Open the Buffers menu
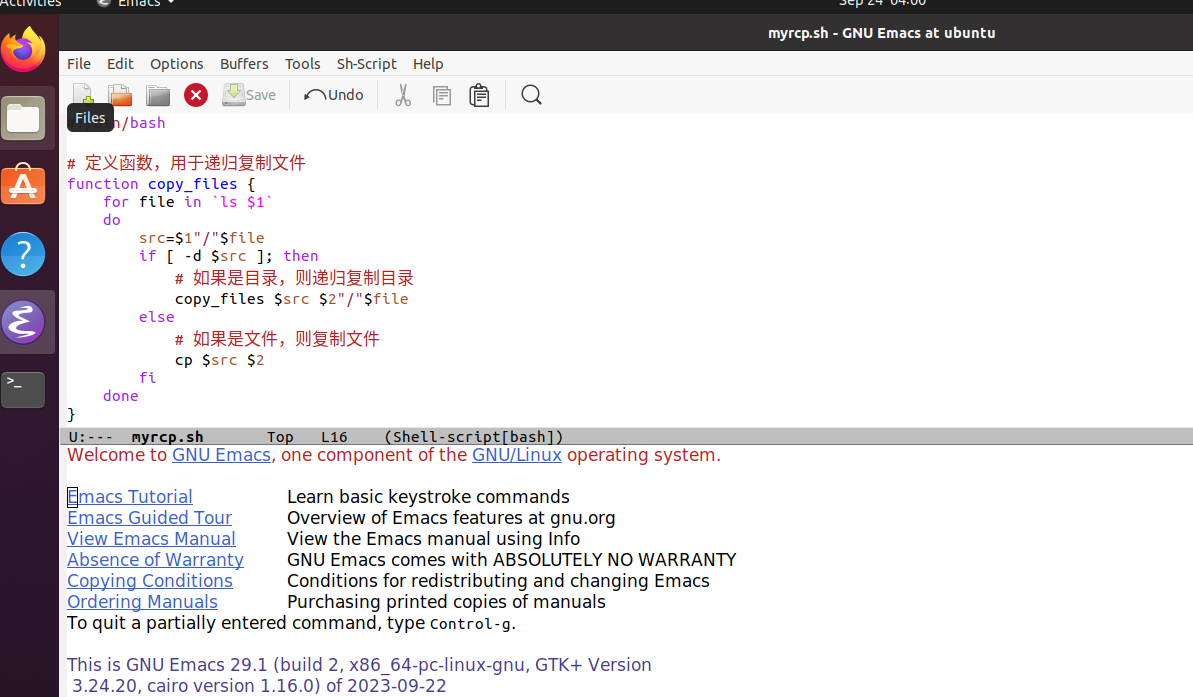This screenshot has width=1193, height=697. (x=244, y=64)
